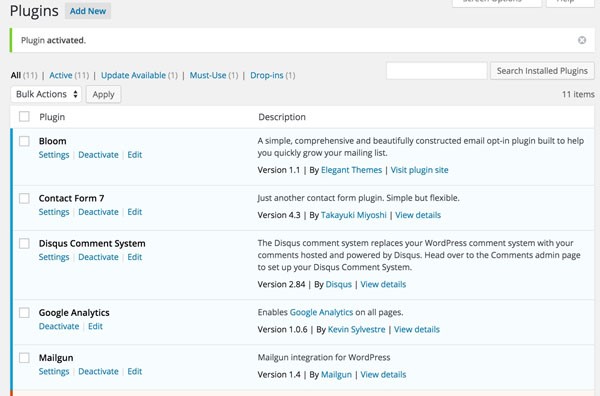The image size is (600, 396).
Task: Click the '11 items' count text
Action: (578, 94)
